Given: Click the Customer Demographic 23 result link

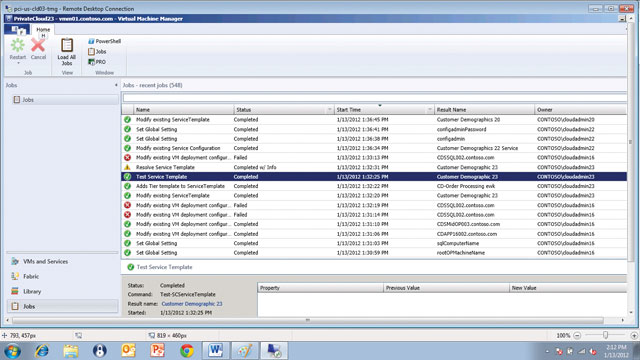Looking at the screenshot, I should [x=192, y=304].
